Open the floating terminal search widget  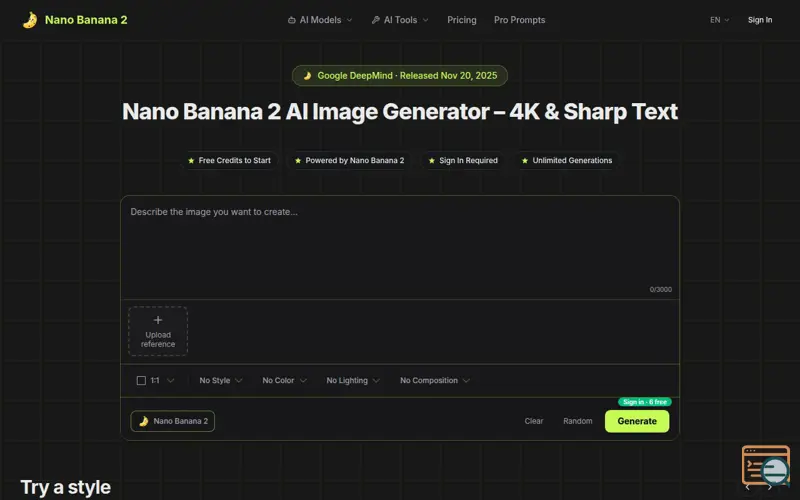pos(765,466)
